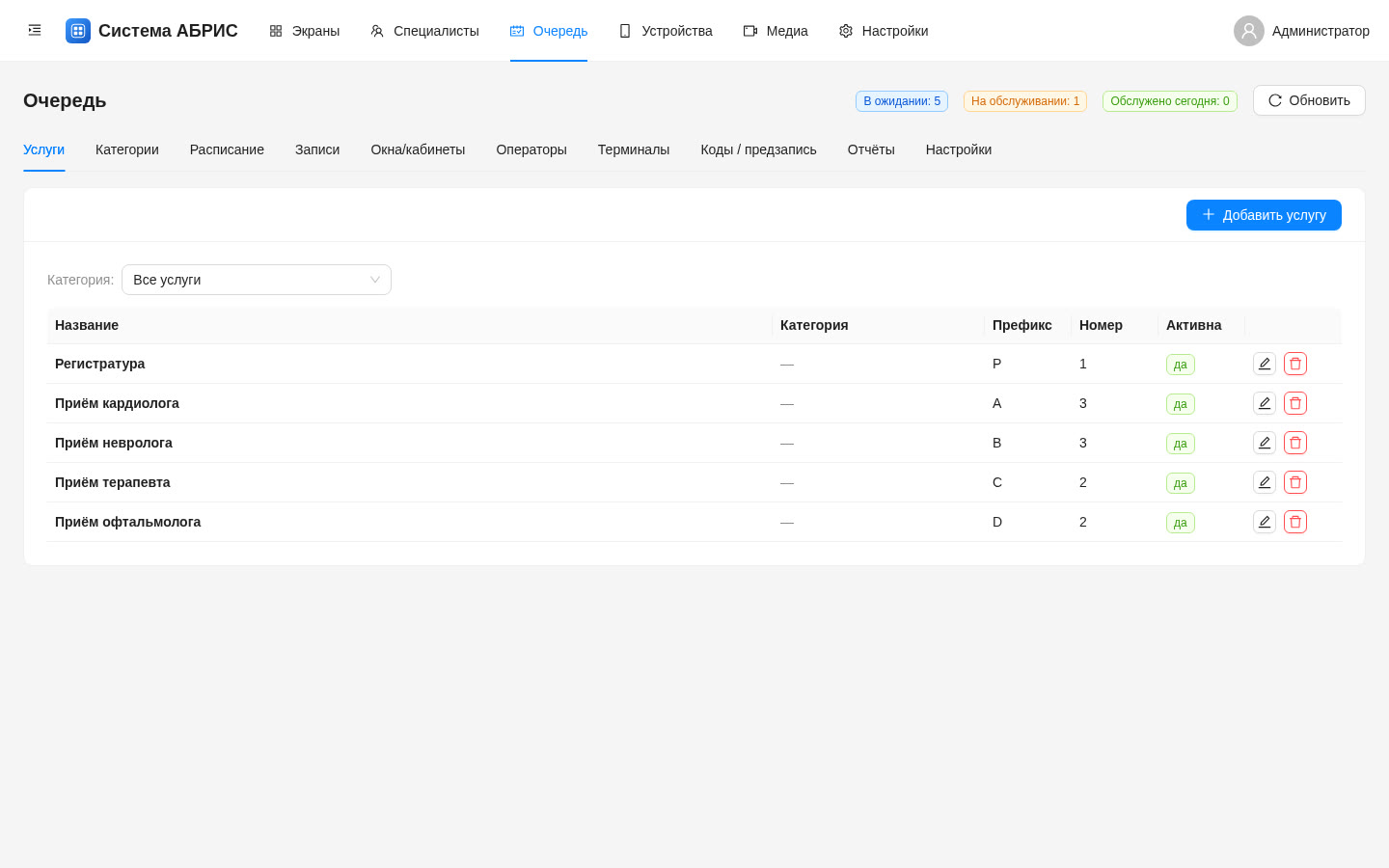Image resolution: width=1389 pixels, height=868 pixels.
Task: Click the да tag in Приём терапевта row
Action: (x=1181, y=483)
